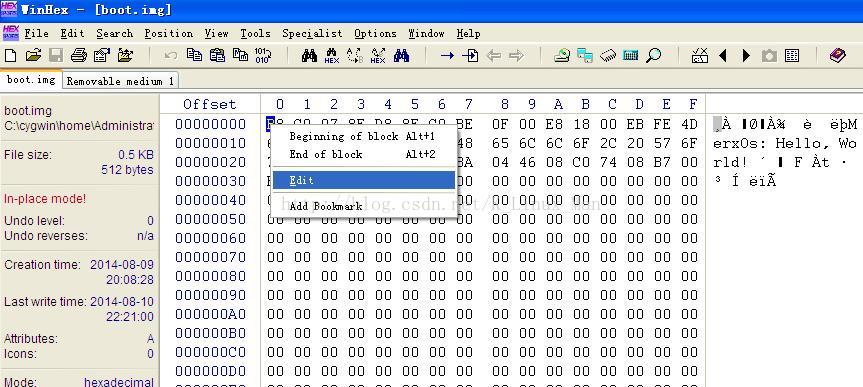Screen dimensions: 863x387
Task: Click the Offset column header
Action: 210,104
